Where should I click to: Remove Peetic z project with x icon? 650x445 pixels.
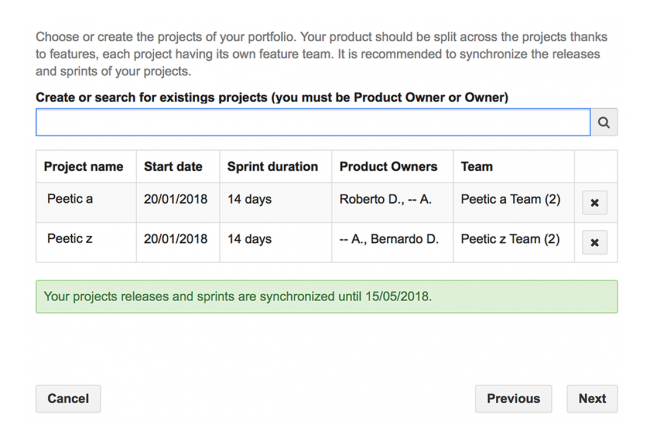tap(594, 242)
